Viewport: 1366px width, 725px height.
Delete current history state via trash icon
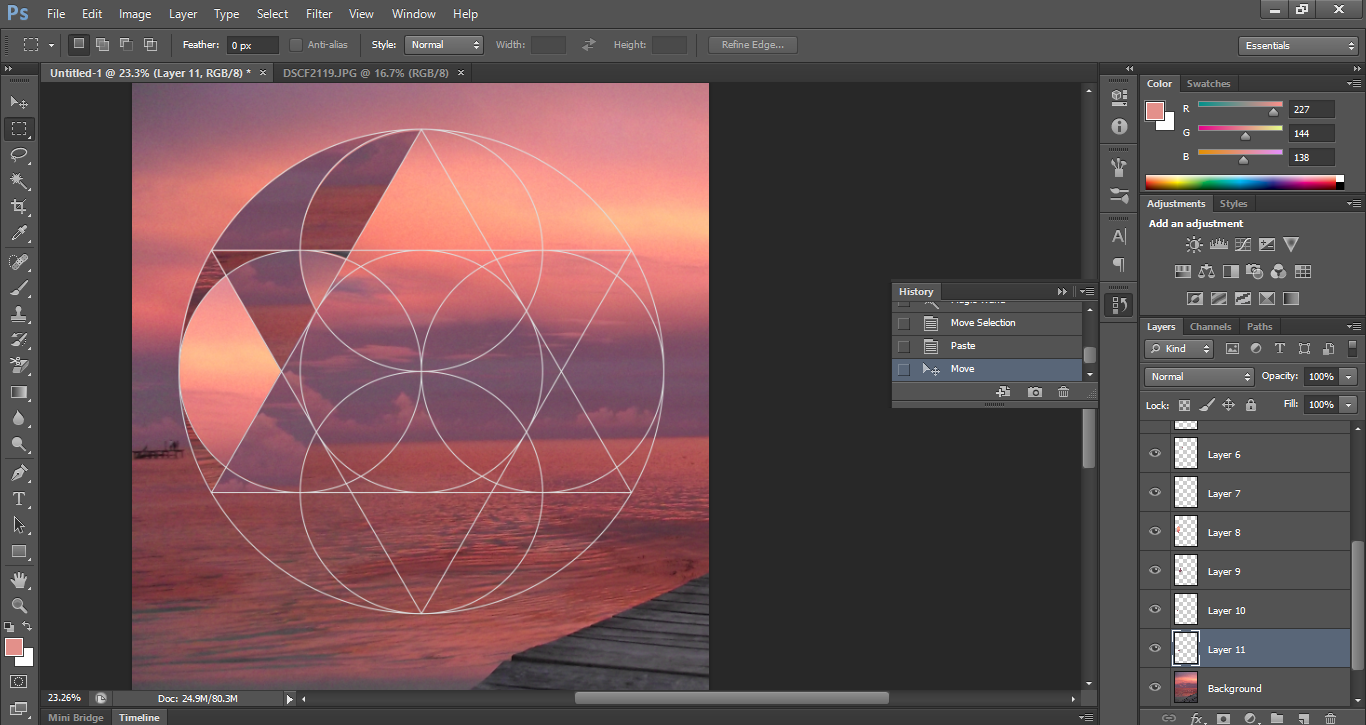click(x=1063, y=392)
